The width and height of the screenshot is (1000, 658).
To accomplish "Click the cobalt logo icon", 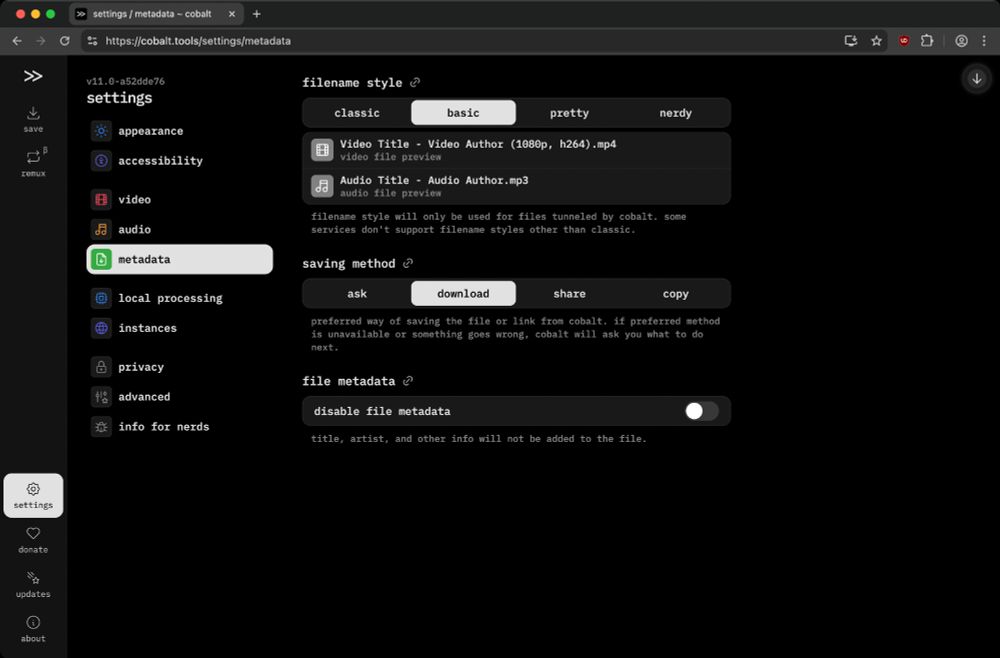I will tap(33, 76).
